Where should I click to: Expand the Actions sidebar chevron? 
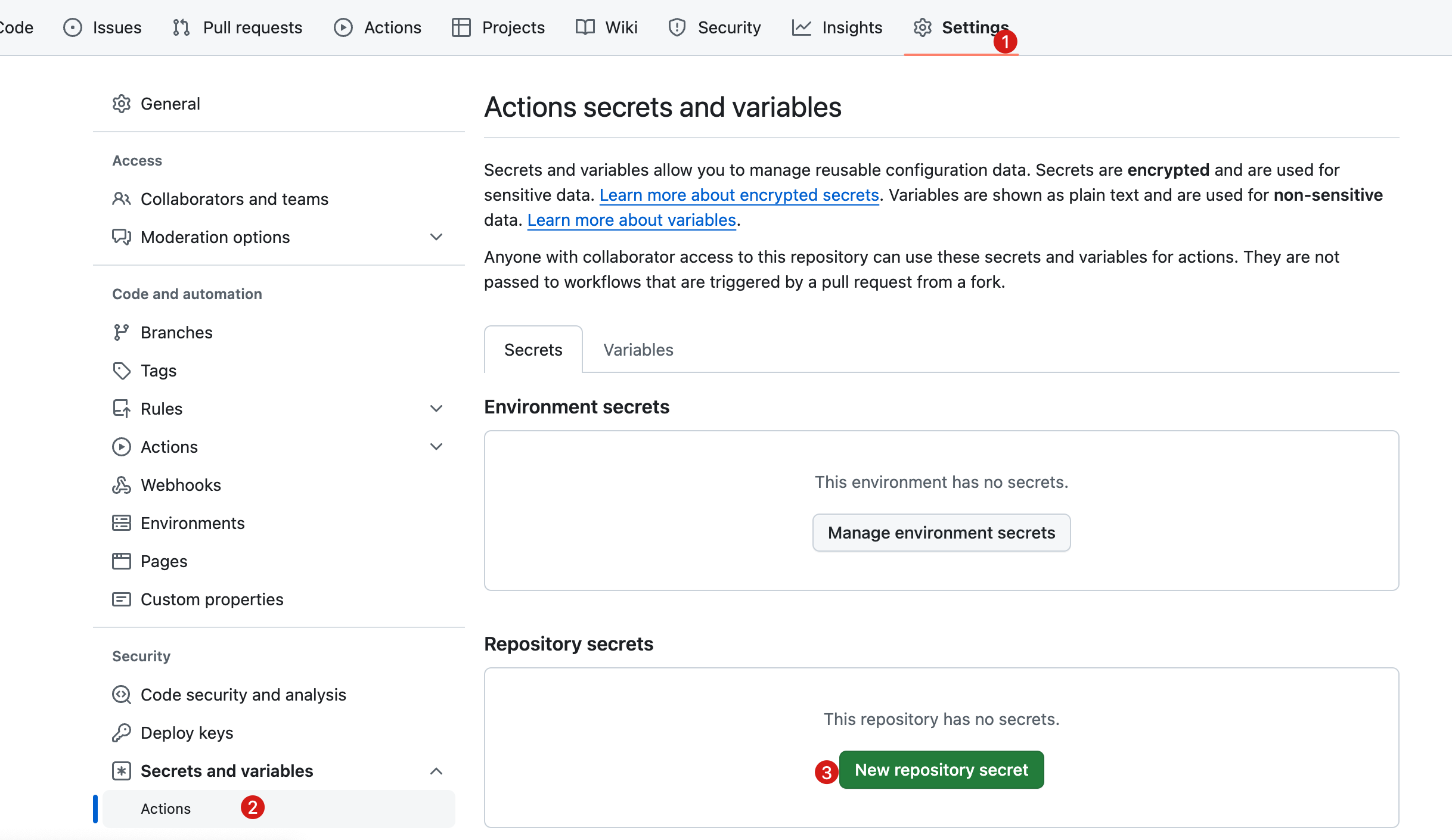[436, 447]
